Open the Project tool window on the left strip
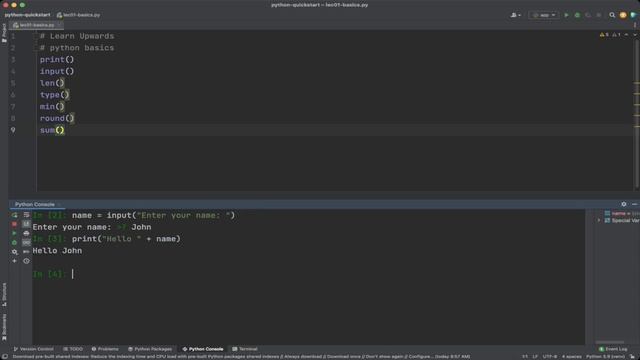 4,33
